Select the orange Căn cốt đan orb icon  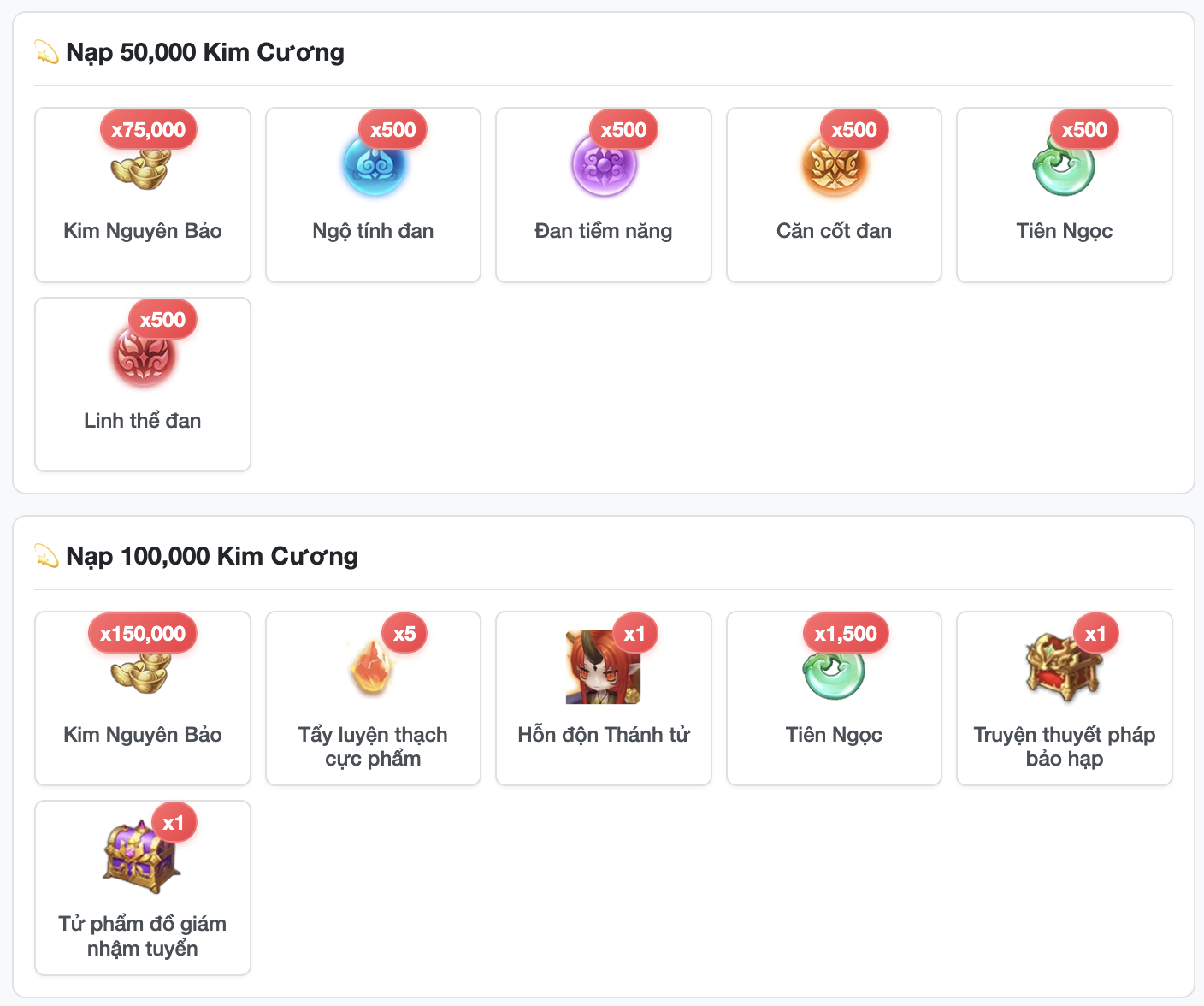(834, 164)
